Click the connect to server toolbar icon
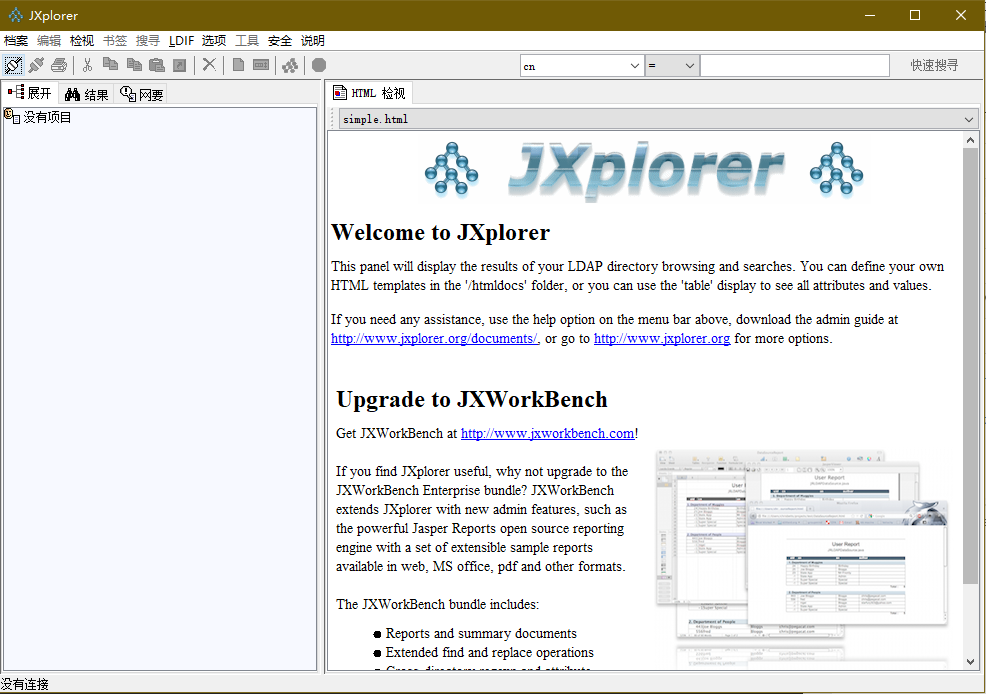The height and width of the screenshot is (694, 986). pyautogui.click(x=13, y=65)
